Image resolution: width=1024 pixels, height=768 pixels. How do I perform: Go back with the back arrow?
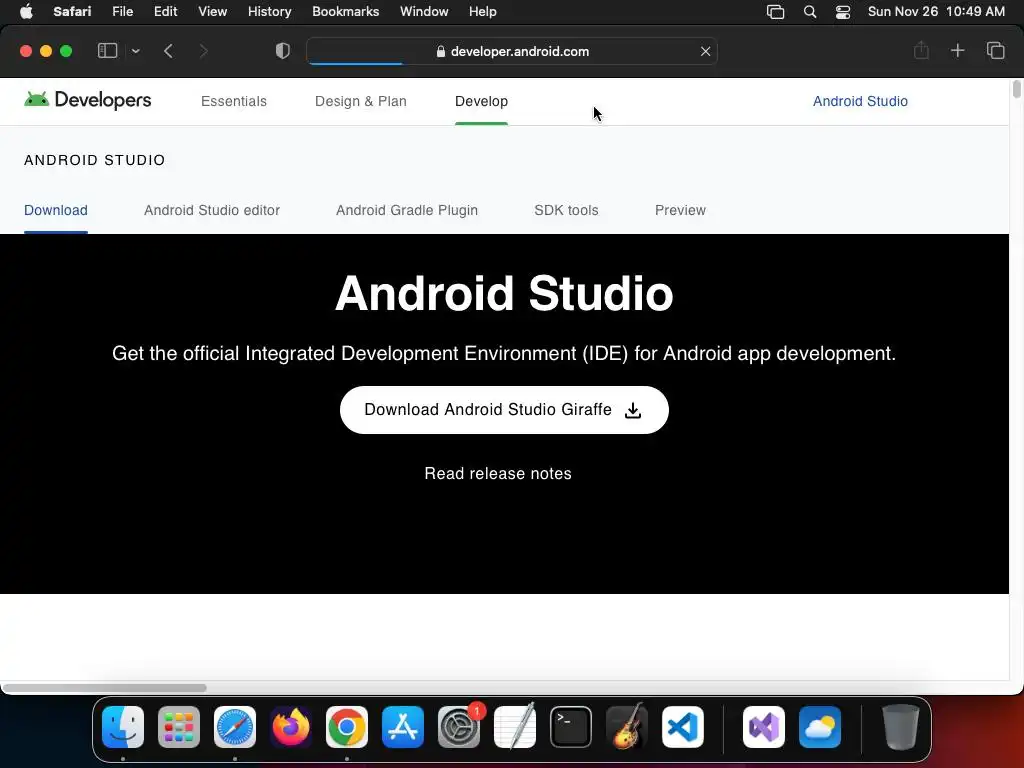(x=168, y=51)
